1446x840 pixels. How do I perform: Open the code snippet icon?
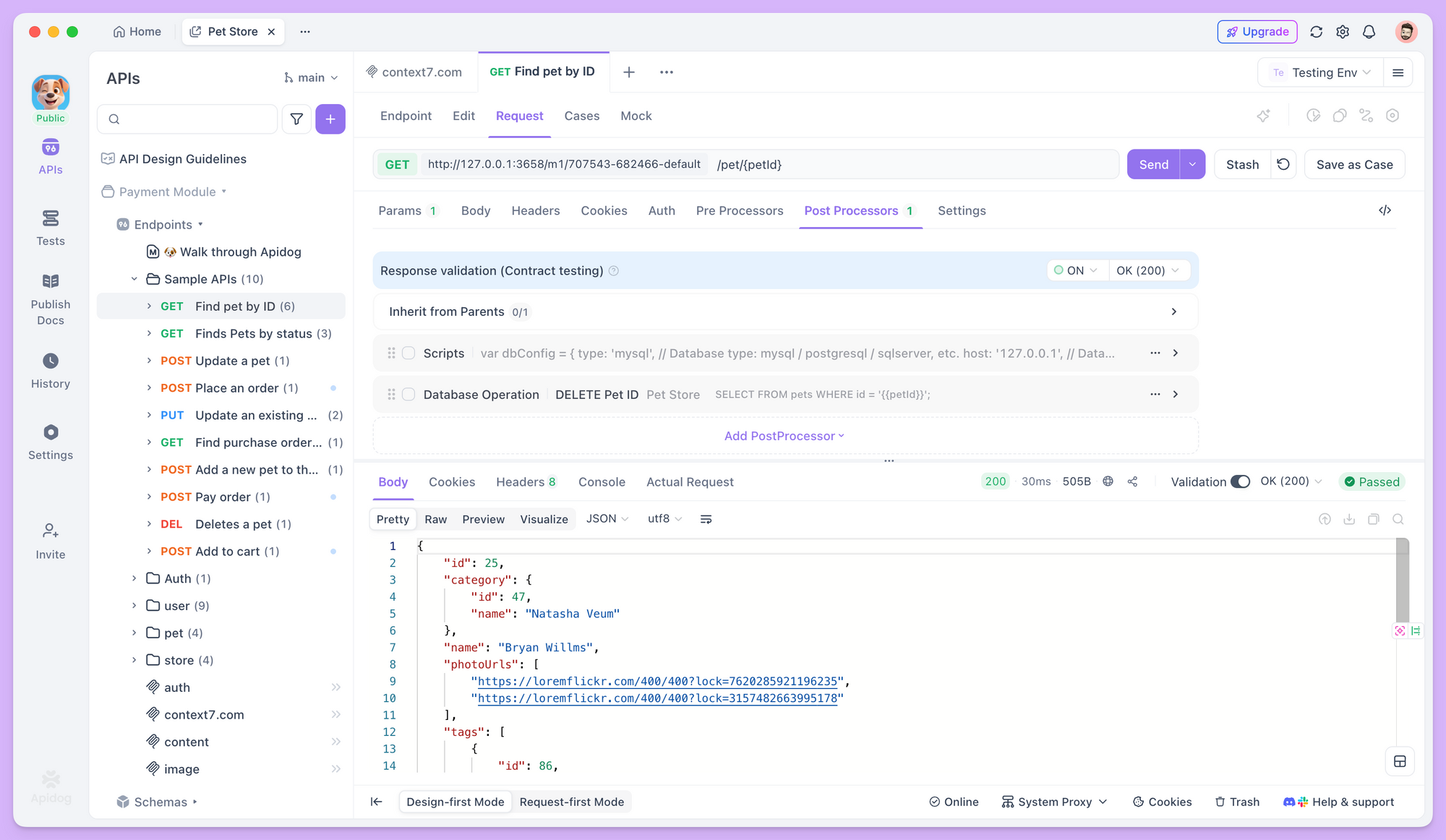tap(1385, 210)
